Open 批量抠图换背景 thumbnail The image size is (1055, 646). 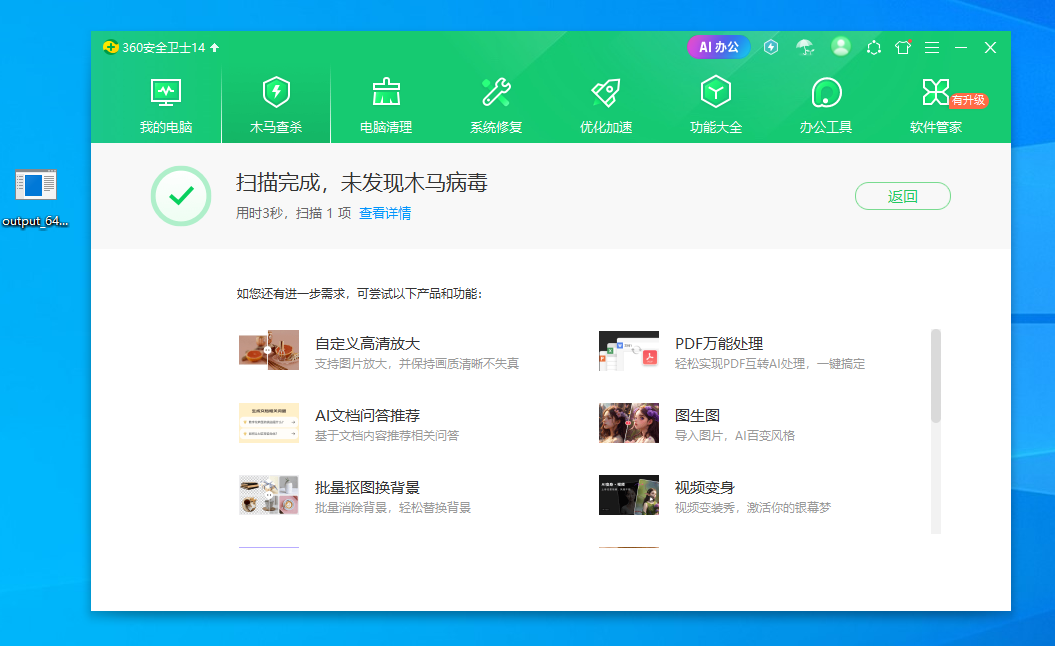click(269, 495)
